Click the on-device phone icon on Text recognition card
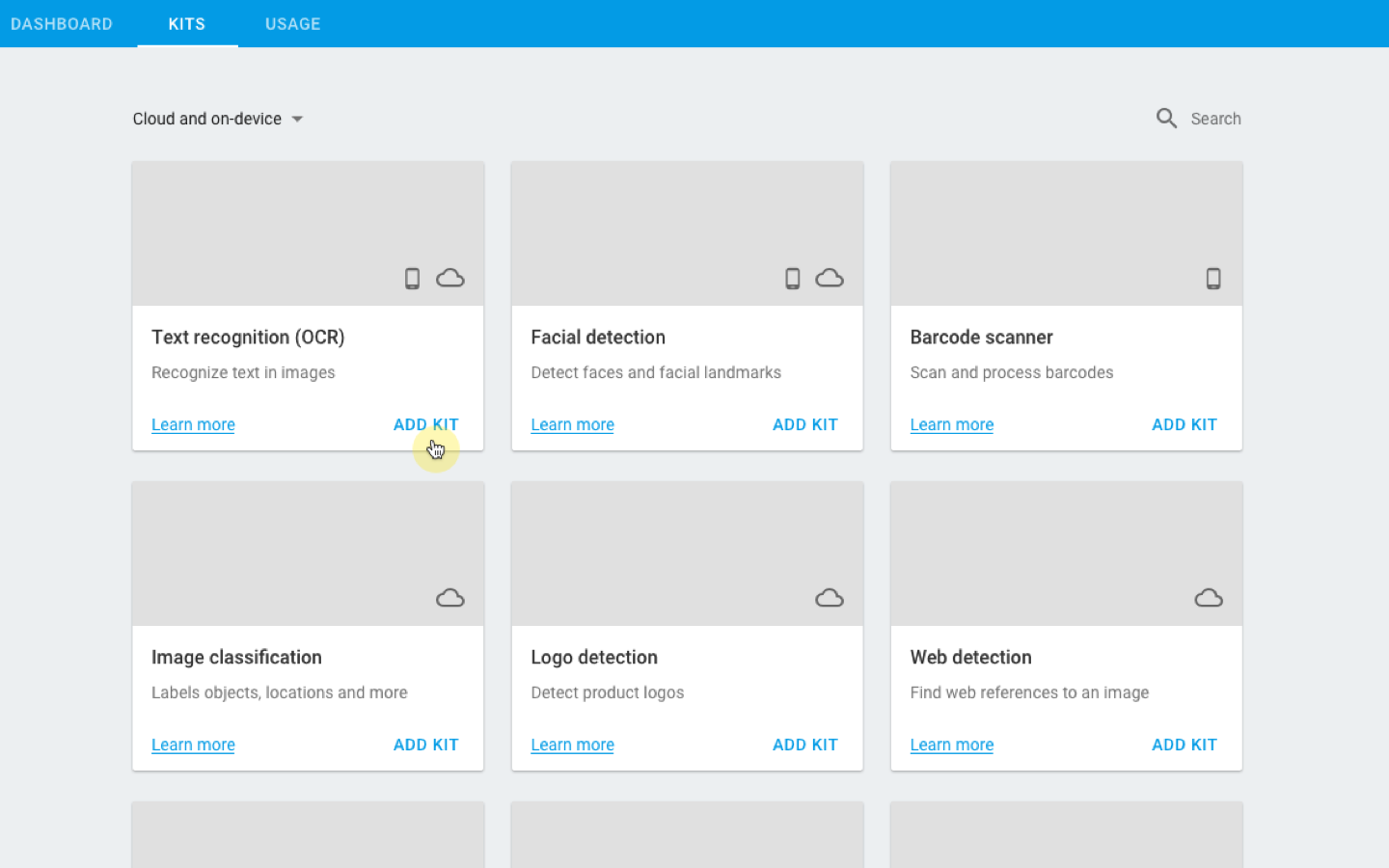 click(412, 279)
